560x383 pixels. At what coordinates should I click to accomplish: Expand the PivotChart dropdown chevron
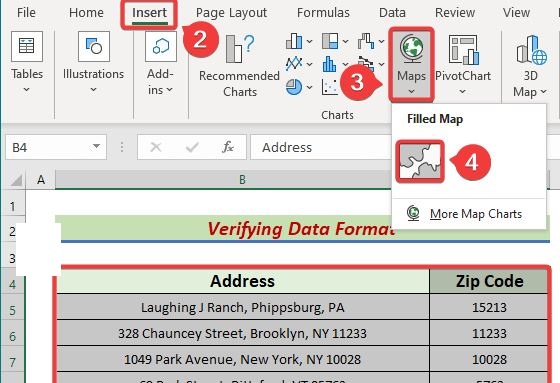(x=462, y=91)
